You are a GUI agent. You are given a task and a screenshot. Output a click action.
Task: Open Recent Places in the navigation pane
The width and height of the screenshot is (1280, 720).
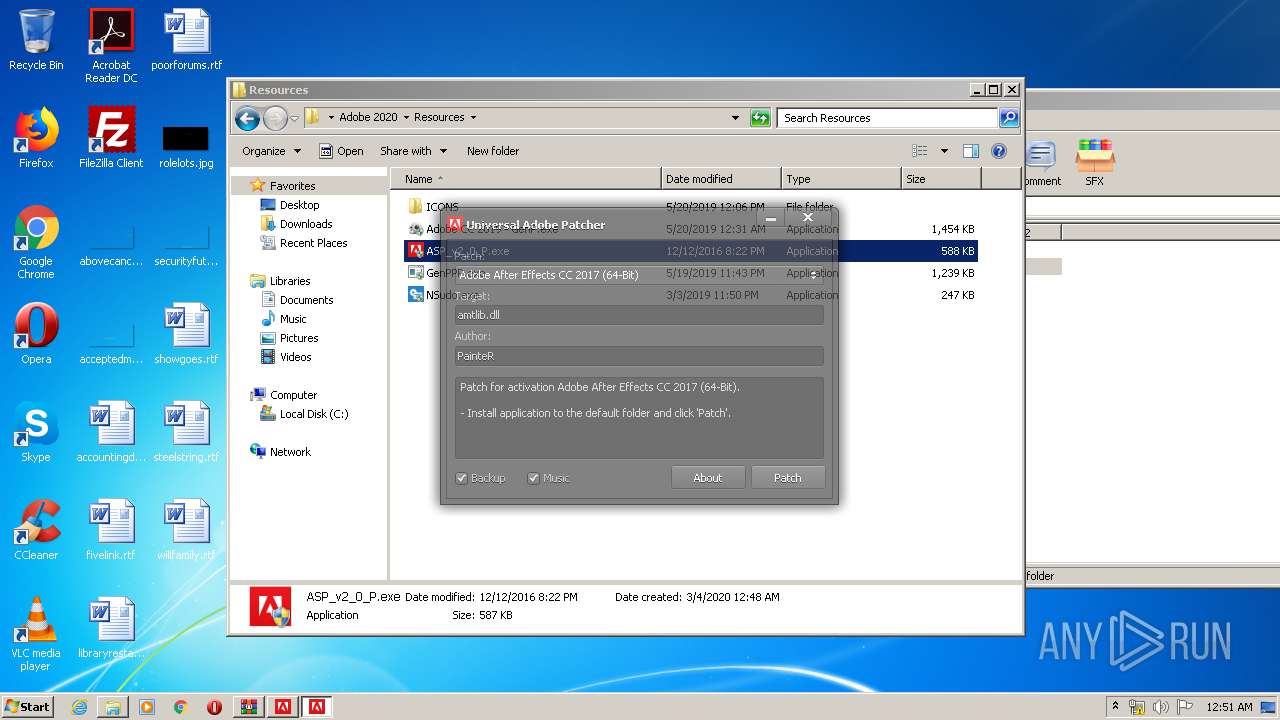pos(313,243)
